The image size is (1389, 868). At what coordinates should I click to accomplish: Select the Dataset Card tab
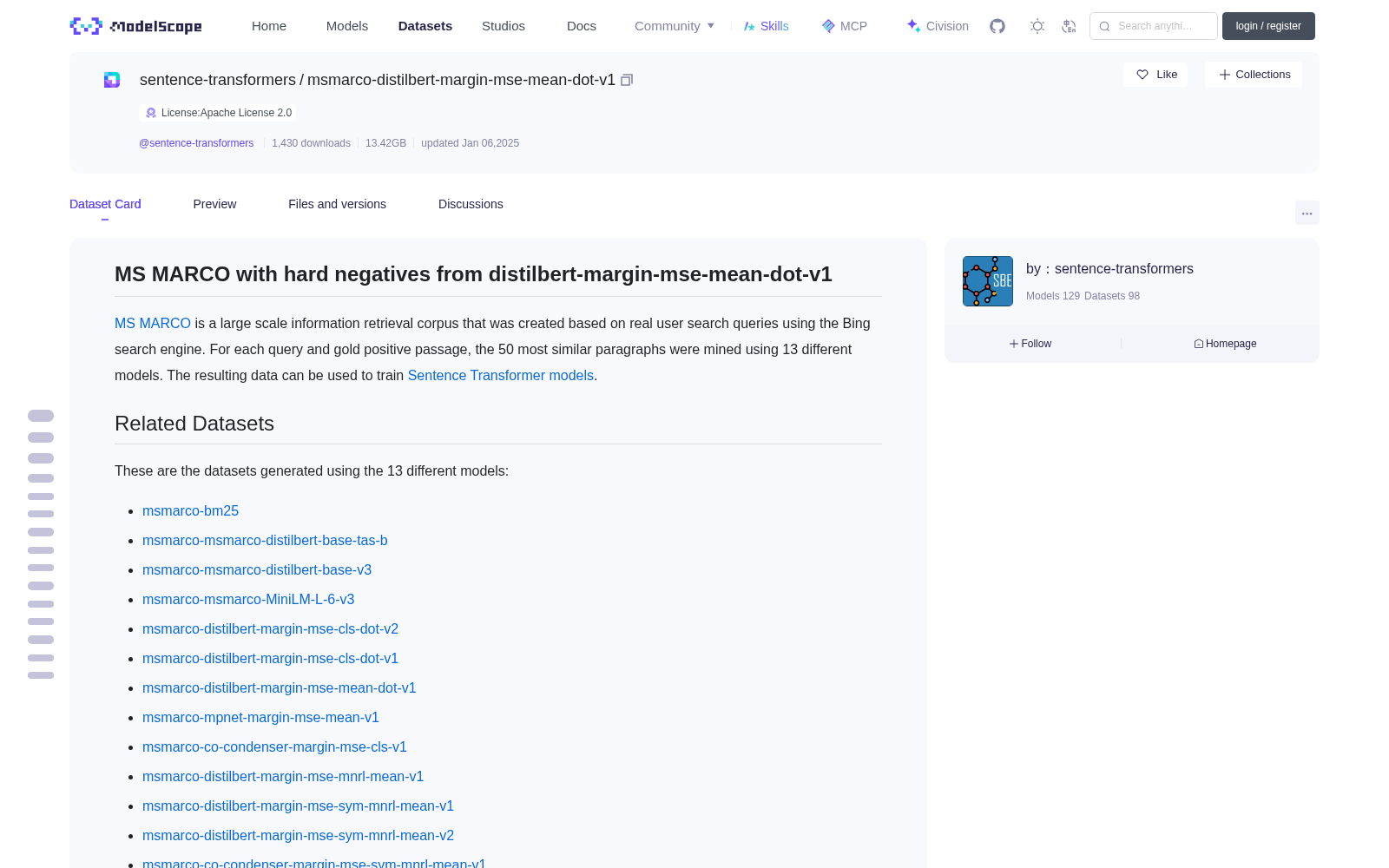coord(105,204)
